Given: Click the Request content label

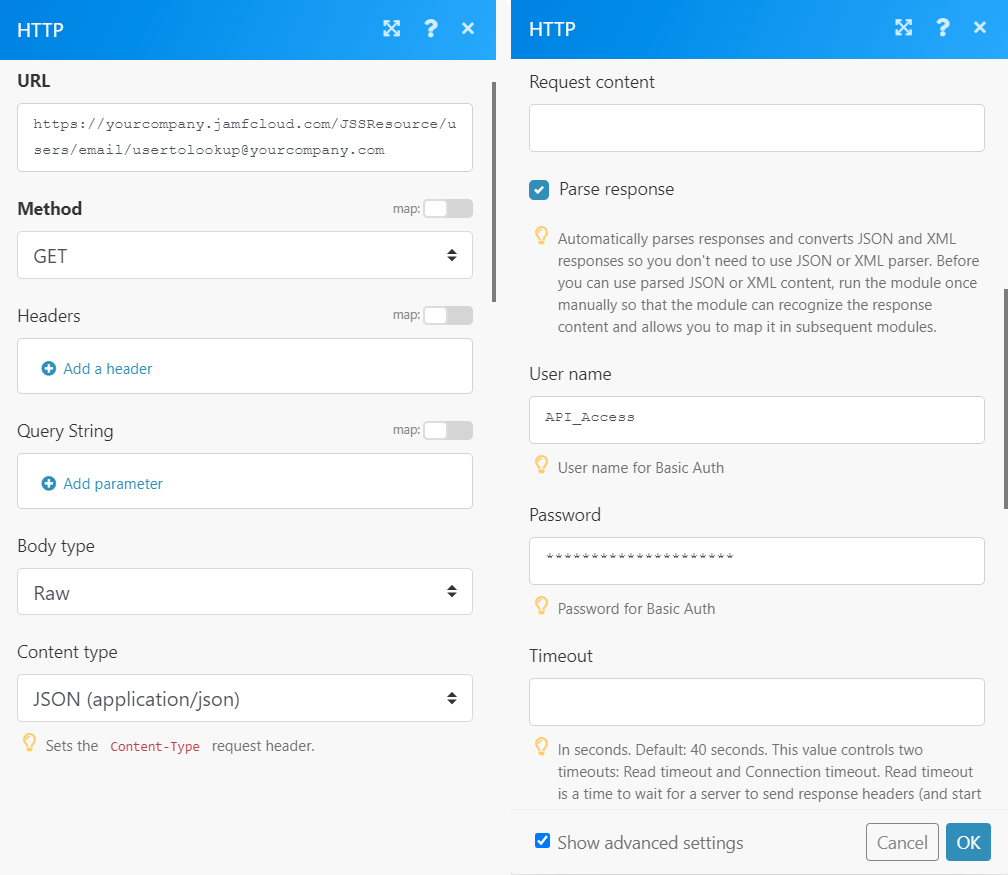Looking at the screenshot, I should 591,82.
